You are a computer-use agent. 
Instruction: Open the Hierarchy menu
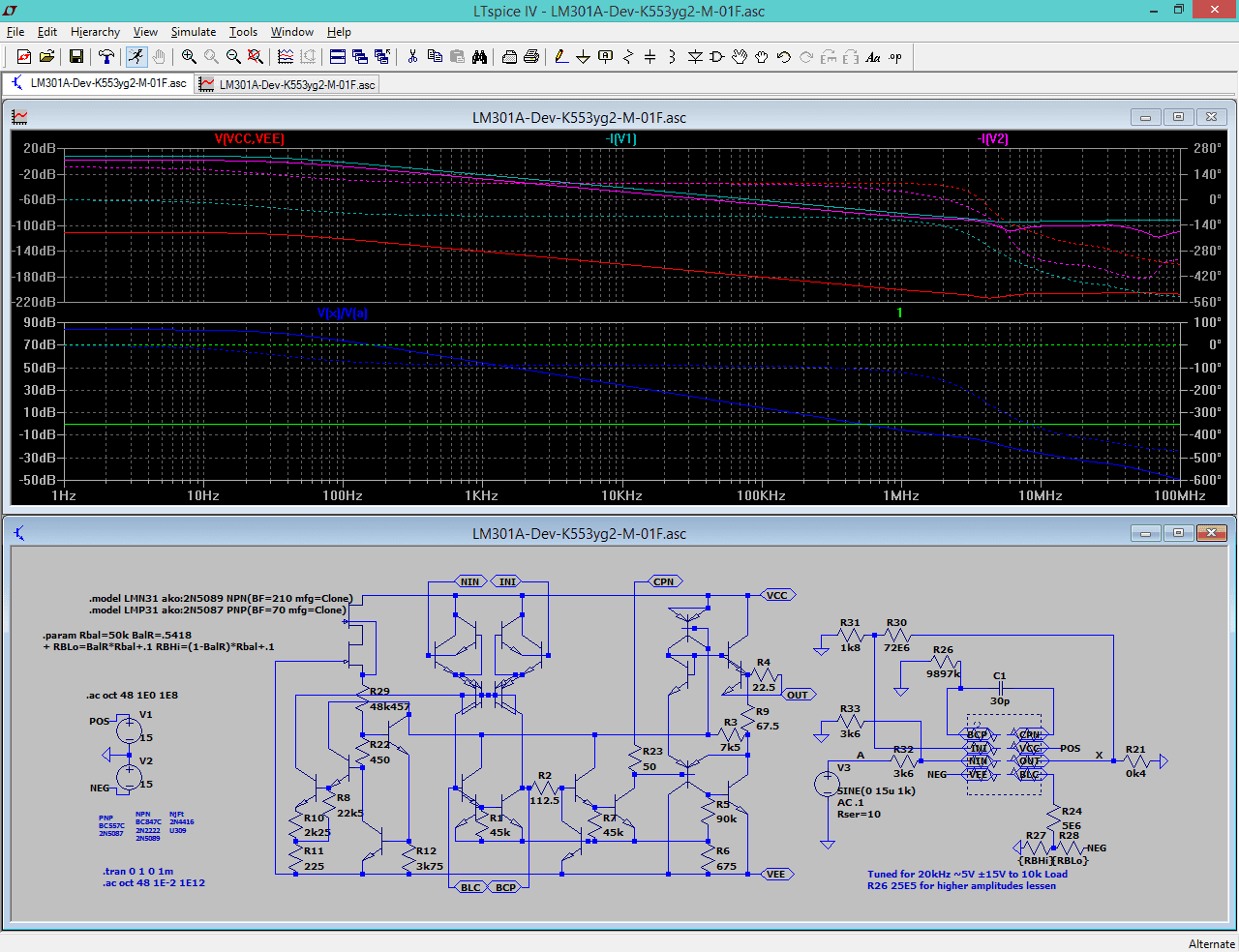(x=95, y=32)
